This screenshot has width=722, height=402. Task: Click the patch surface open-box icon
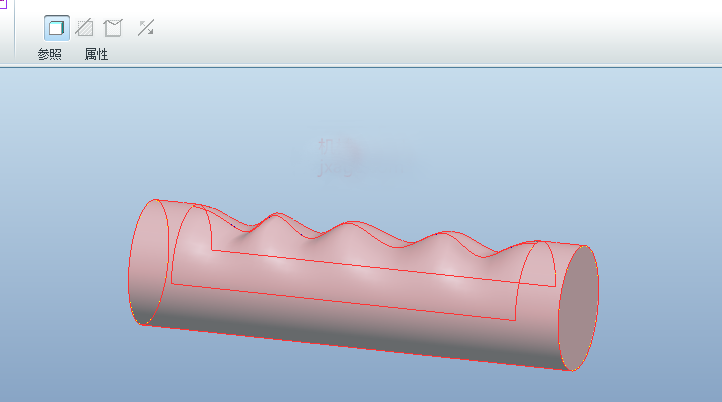point(113,28)
